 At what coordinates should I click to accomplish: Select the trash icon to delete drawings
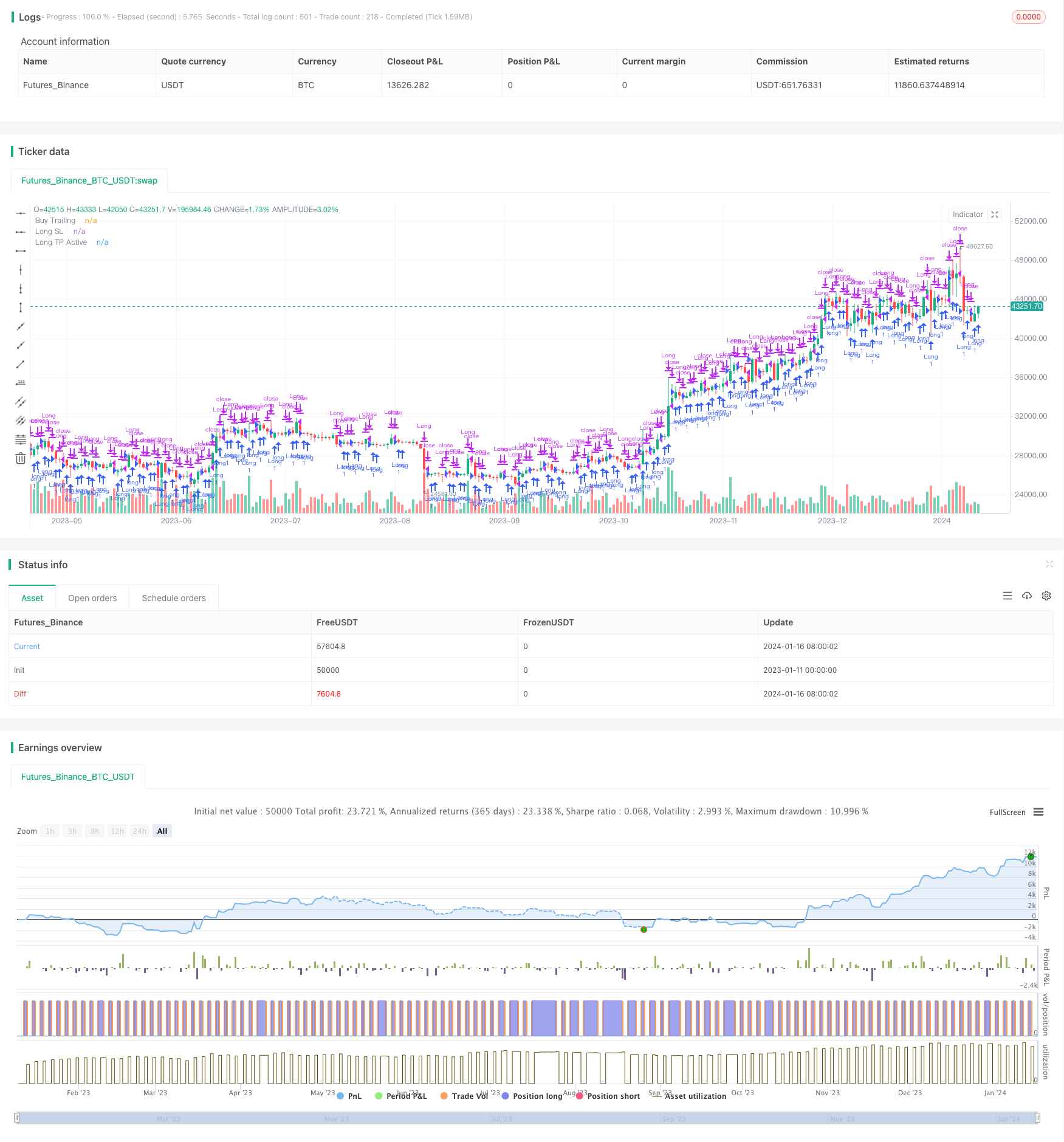point(21,459)
